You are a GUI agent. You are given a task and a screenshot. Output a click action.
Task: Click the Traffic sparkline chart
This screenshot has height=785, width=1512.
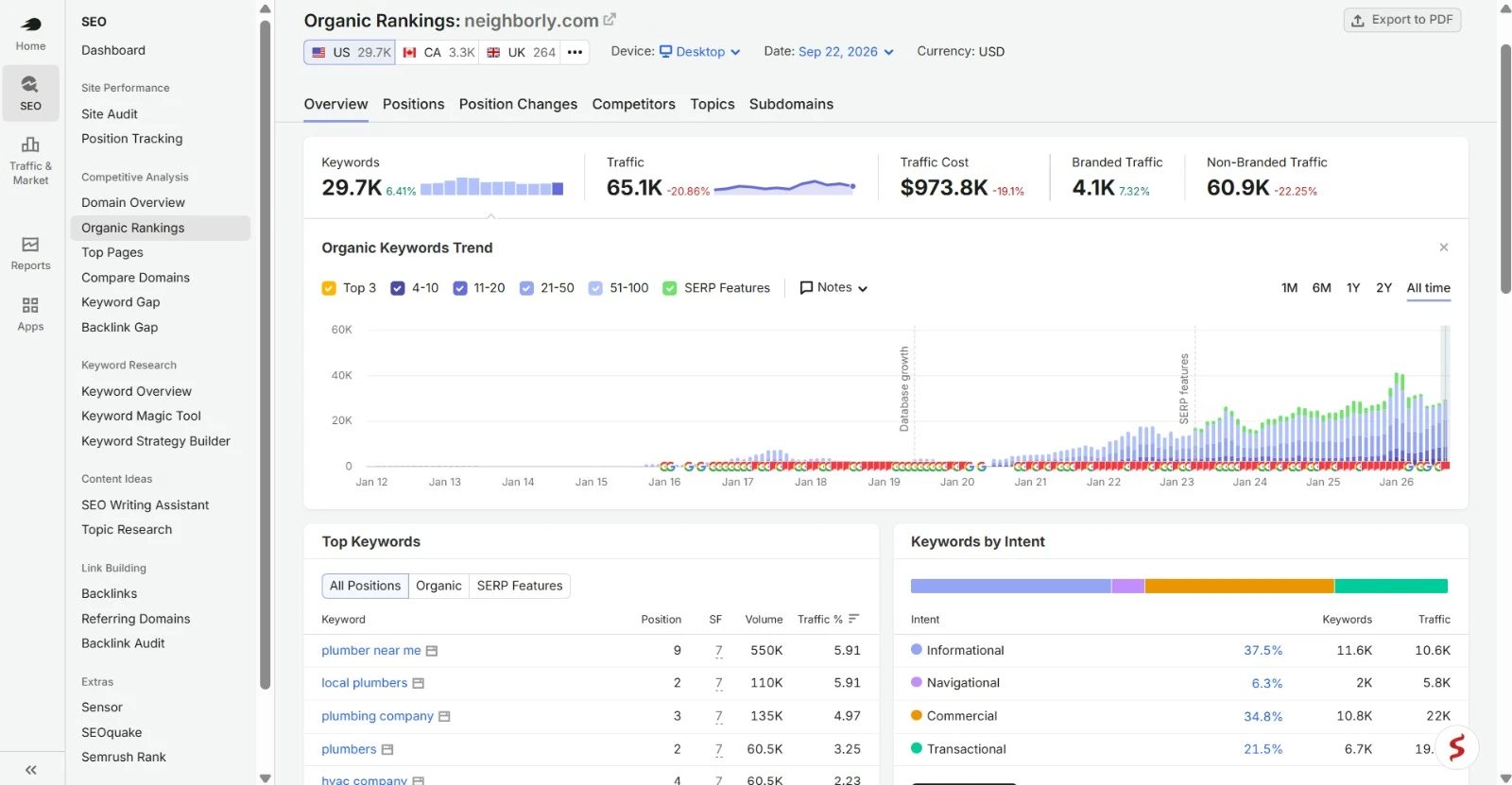(785, 186)
